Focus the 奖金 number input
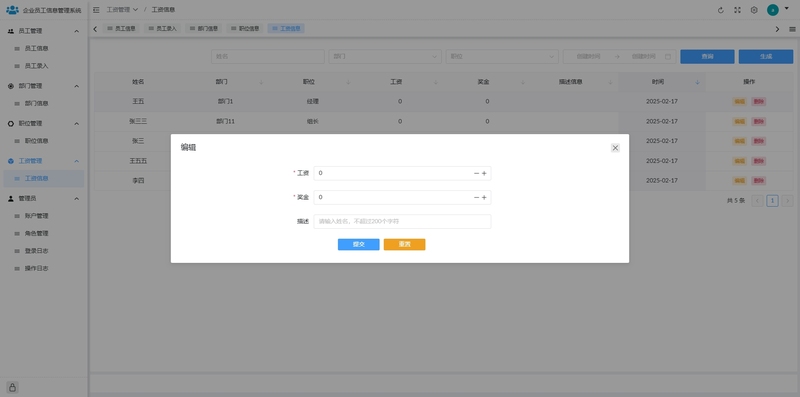The height and width of the screenshot is (397, 800). tap(402, 197)
